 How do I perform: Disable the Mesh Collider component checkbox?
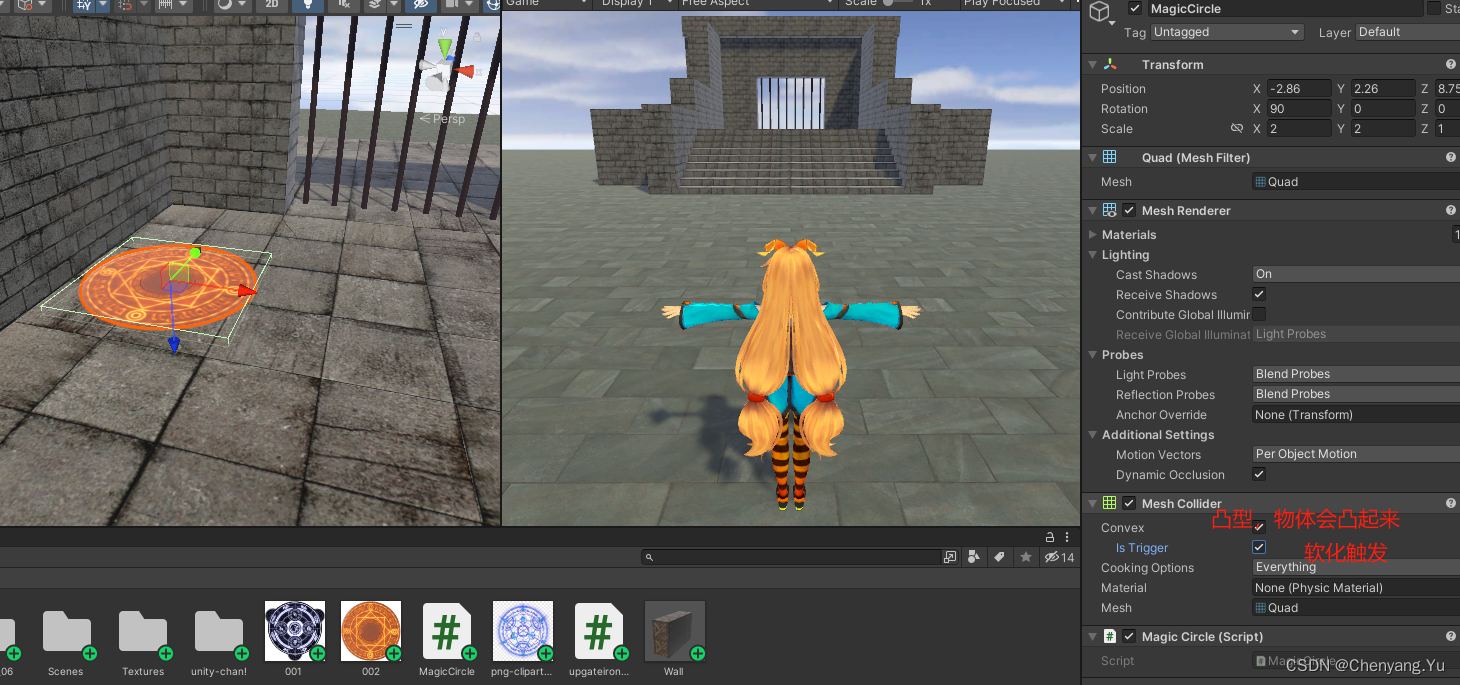(x=1129, y=504)
